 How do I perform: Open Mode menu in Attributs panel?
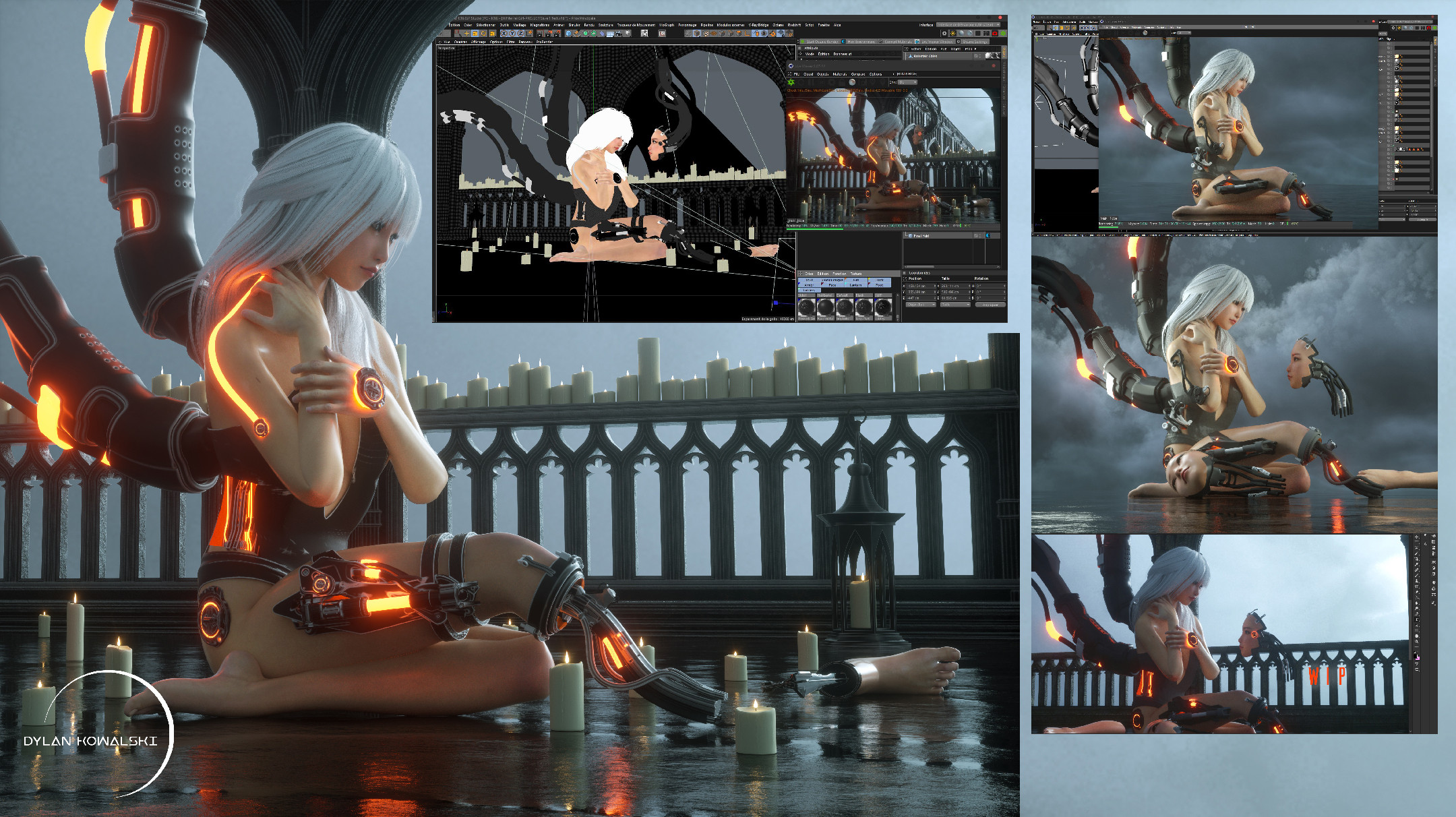810,54
